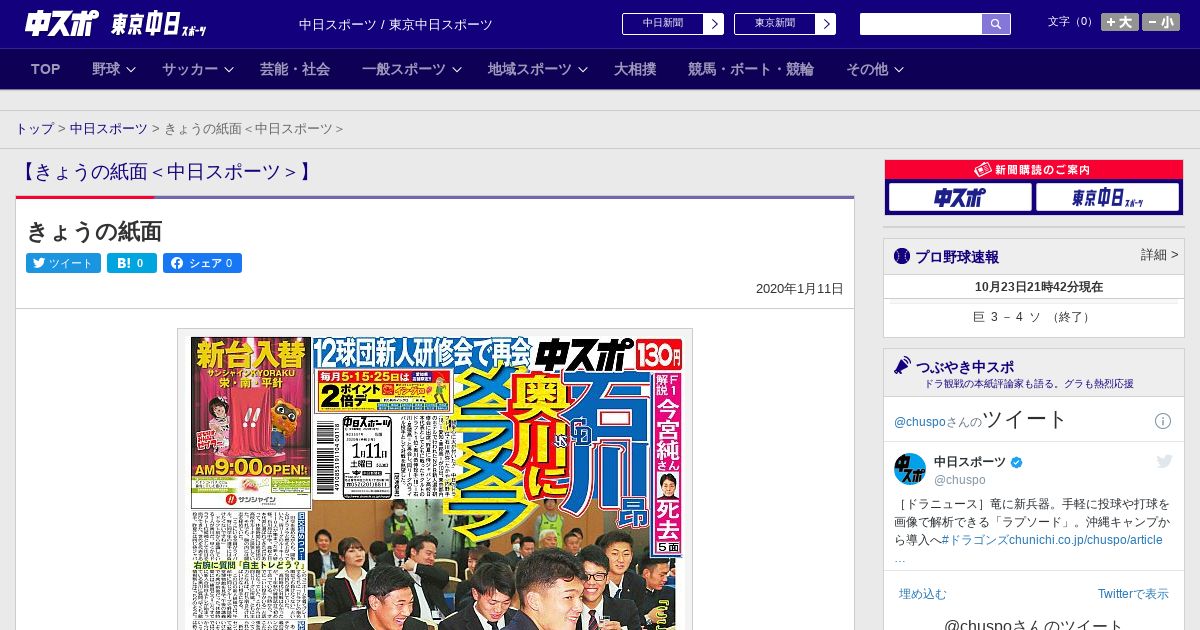Open the 芸能・社会 menu item
Viewport: 1200px width, 630px height.
pos(295,69)
